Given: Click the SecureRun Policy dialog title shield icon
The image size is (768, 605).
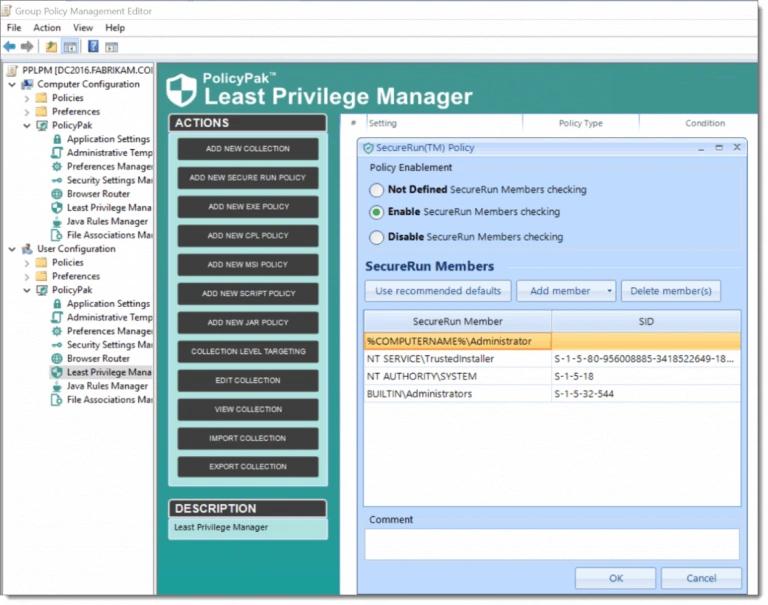Looking at the screenshot, I should [368, 148].
